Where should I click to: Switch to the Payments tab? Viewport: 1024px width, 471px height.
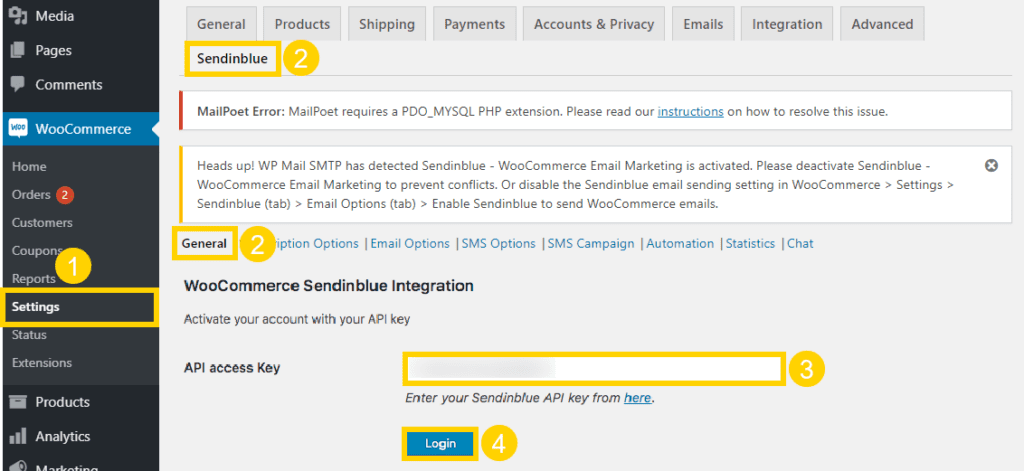point(475,24)
